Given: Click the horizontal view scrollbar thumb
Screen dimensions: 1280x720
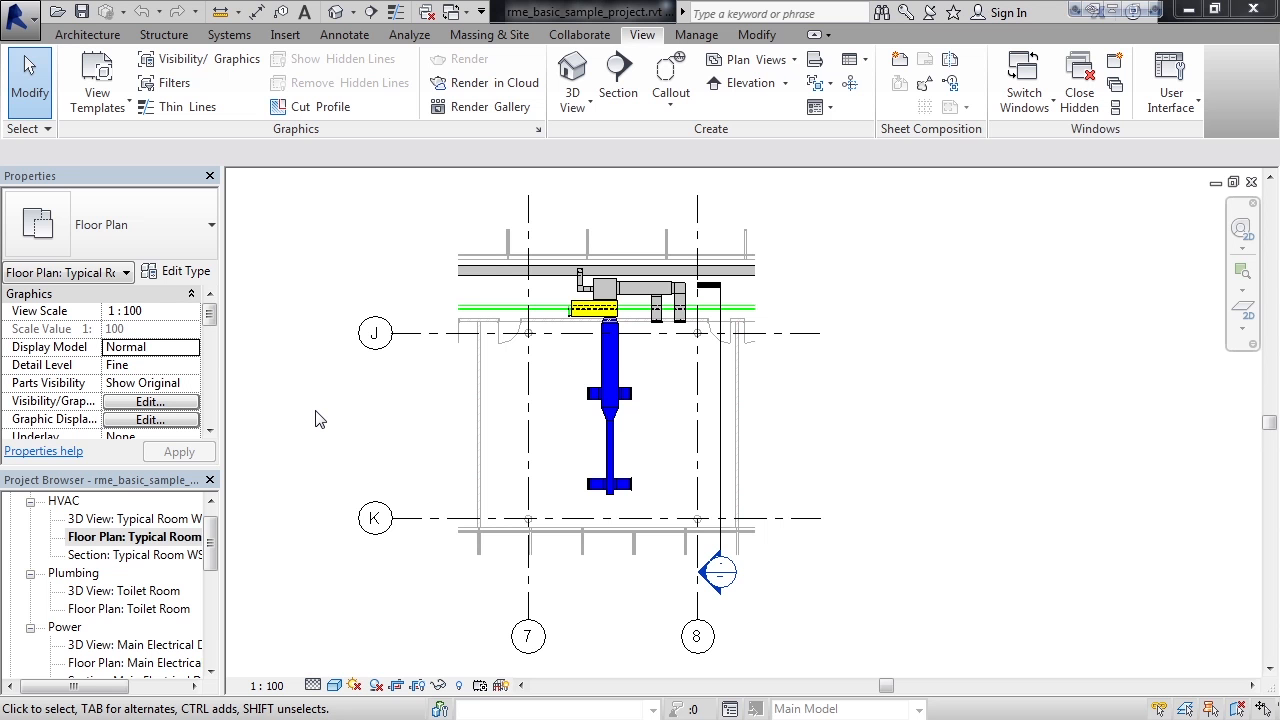Looking at the screenshot, I should [886, 685].
